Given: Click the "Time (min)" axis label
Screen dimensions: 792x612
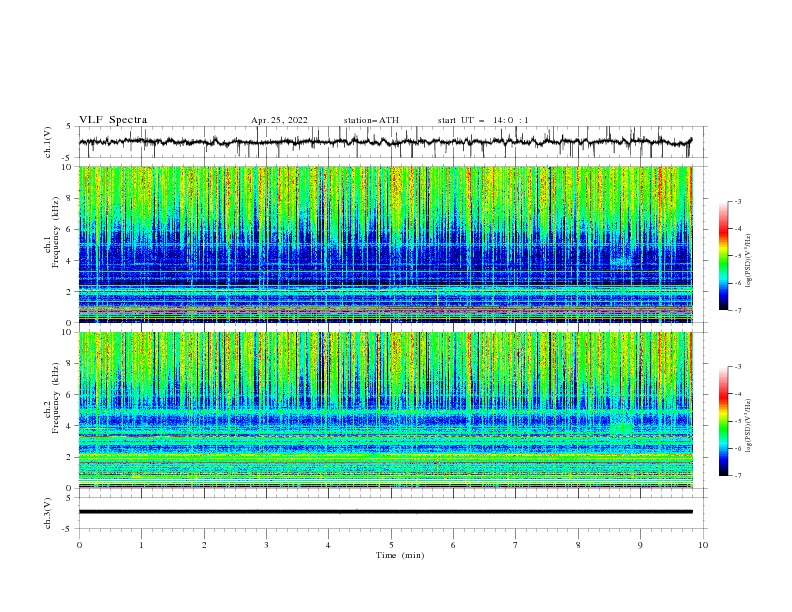Looking at the screenshot, I should pos(400,555).
